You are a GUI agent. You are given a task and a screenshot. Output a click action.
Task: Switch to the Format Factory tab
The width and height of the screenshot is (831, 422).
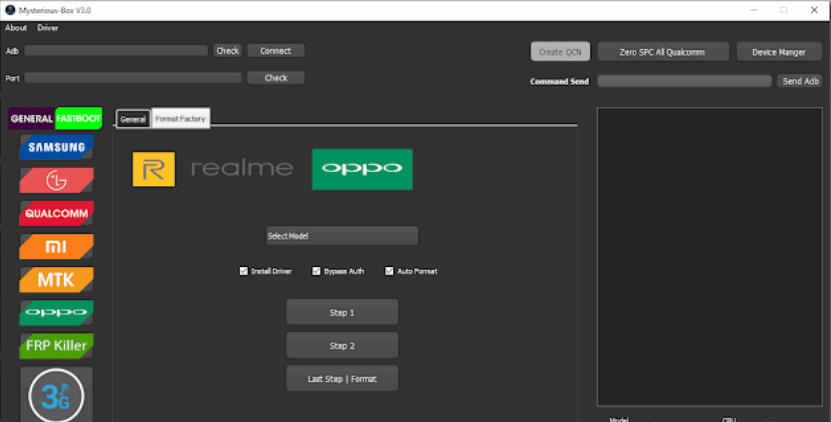coord(180,118)
